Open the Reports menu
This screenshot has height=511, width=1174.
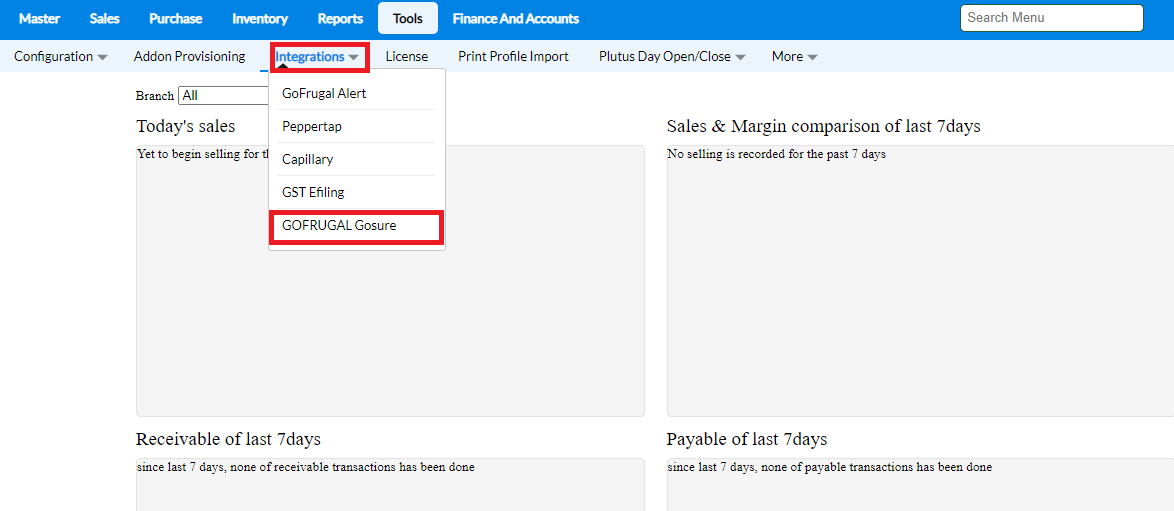click(340, 19)
